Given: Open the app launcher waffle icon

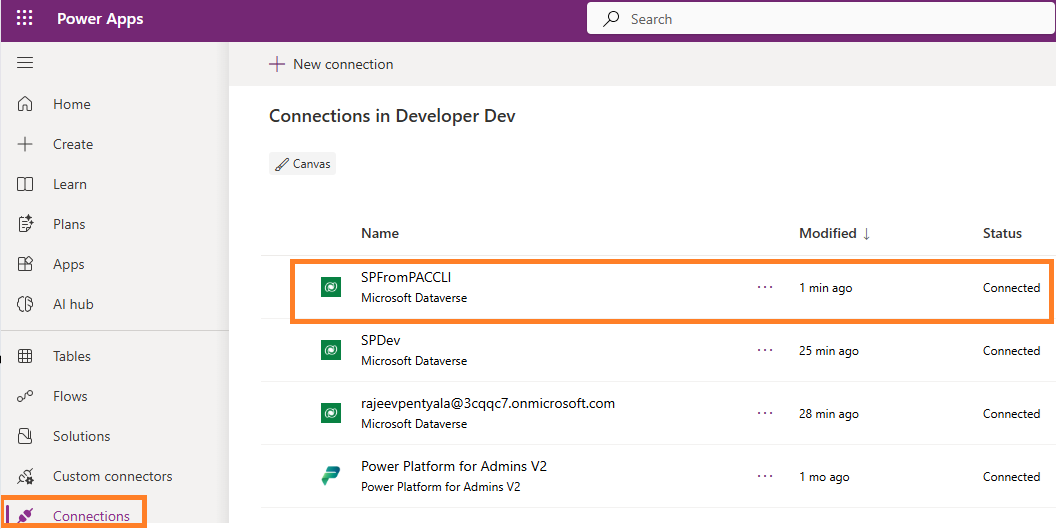Looking at the screenshot, I should pos(25,19).
